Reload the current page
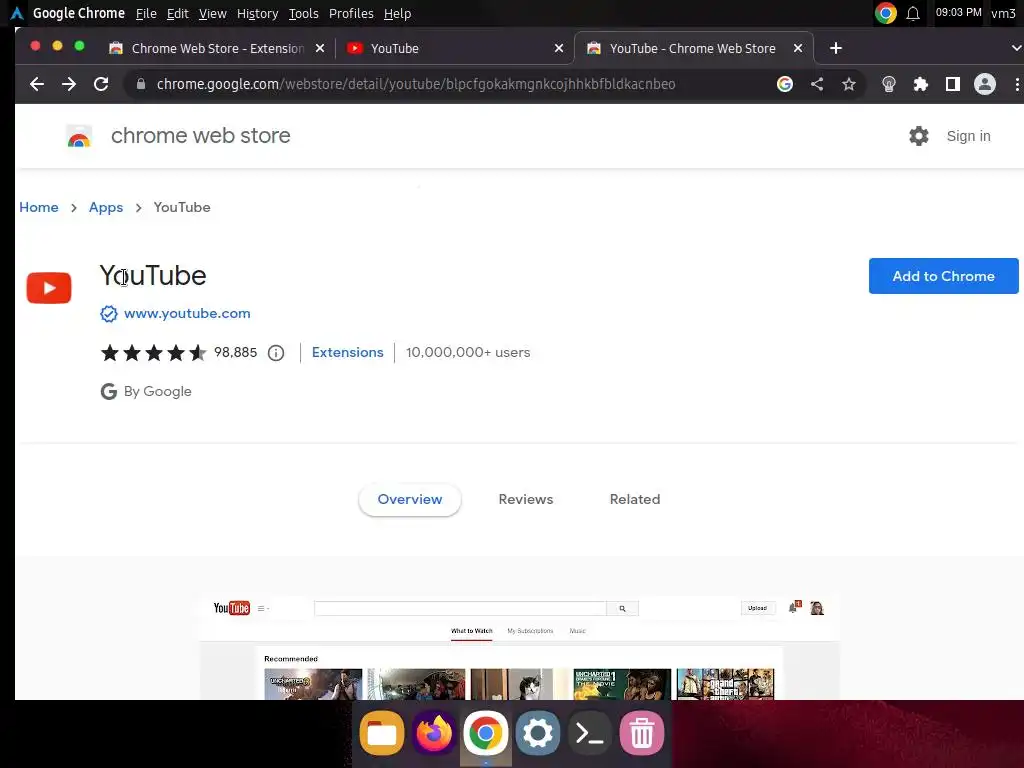The image size is (1024, 768). click(x=101, y=84)
